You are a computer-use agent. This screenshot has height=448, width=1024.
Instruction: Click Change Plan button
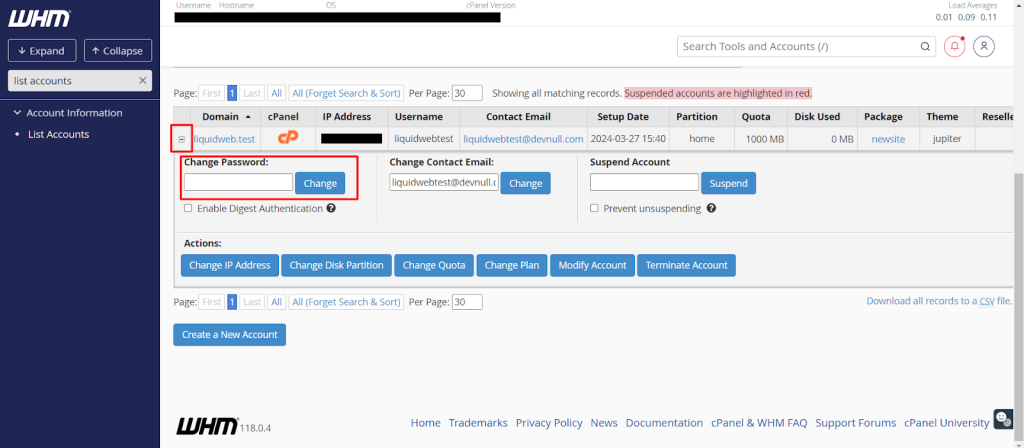click(x=512, y=265)
